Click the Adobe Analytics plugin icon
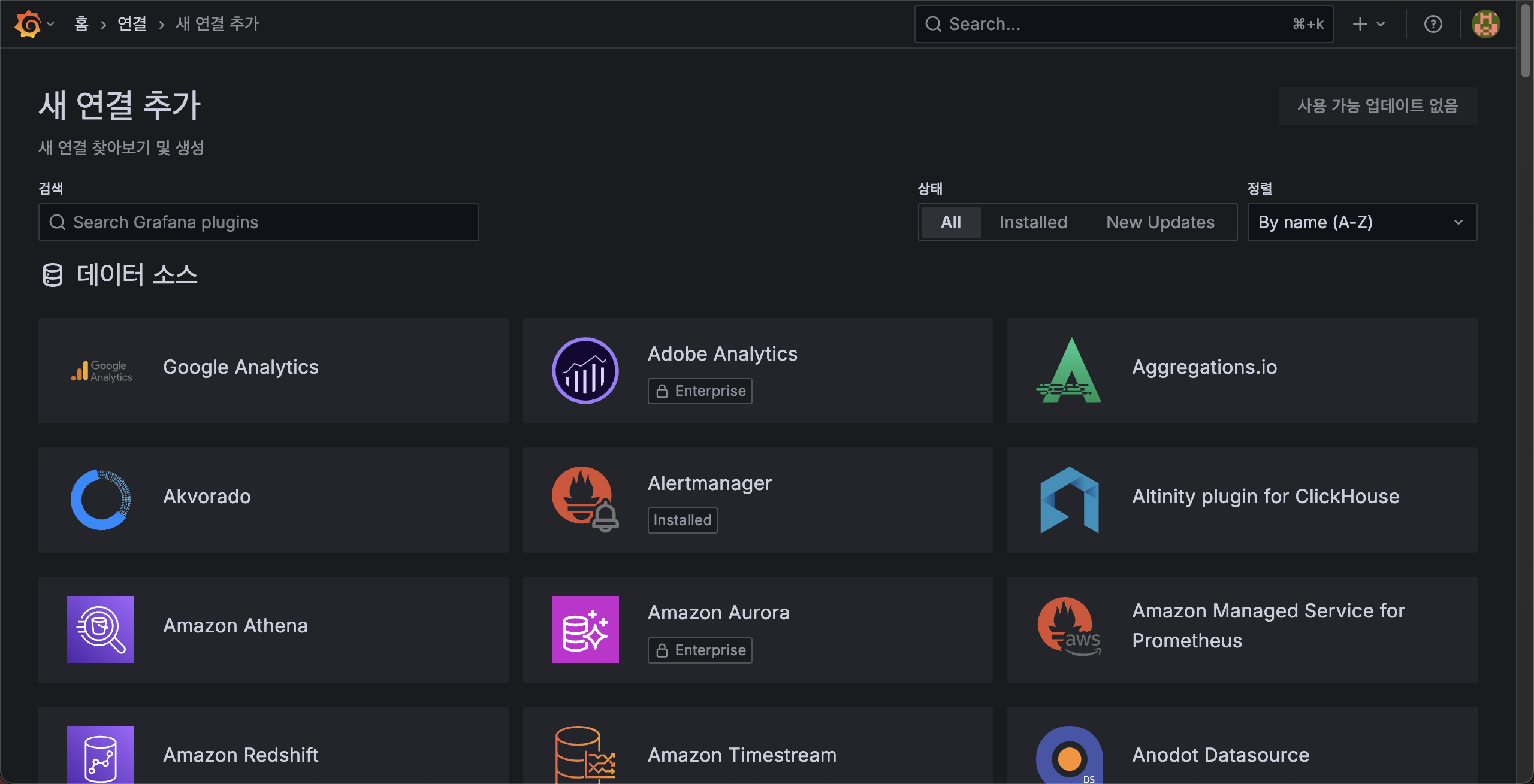1534x784 pixels. pos(585,371)
